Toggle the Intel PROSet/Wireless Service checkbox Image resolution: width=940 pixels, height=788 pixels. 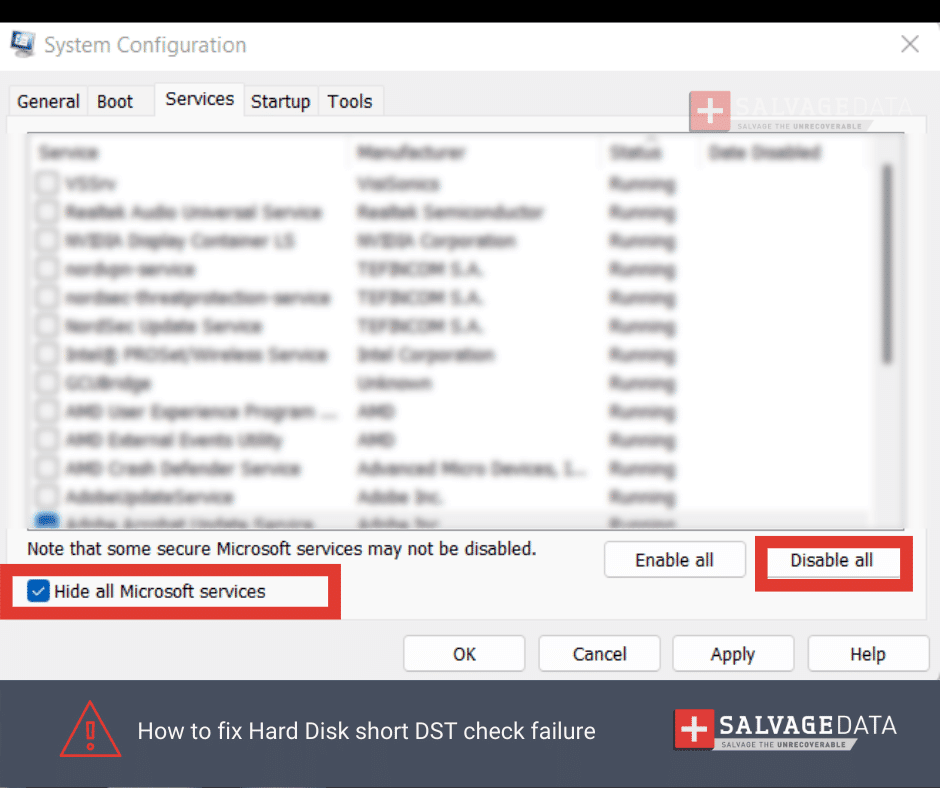[47, 354]
